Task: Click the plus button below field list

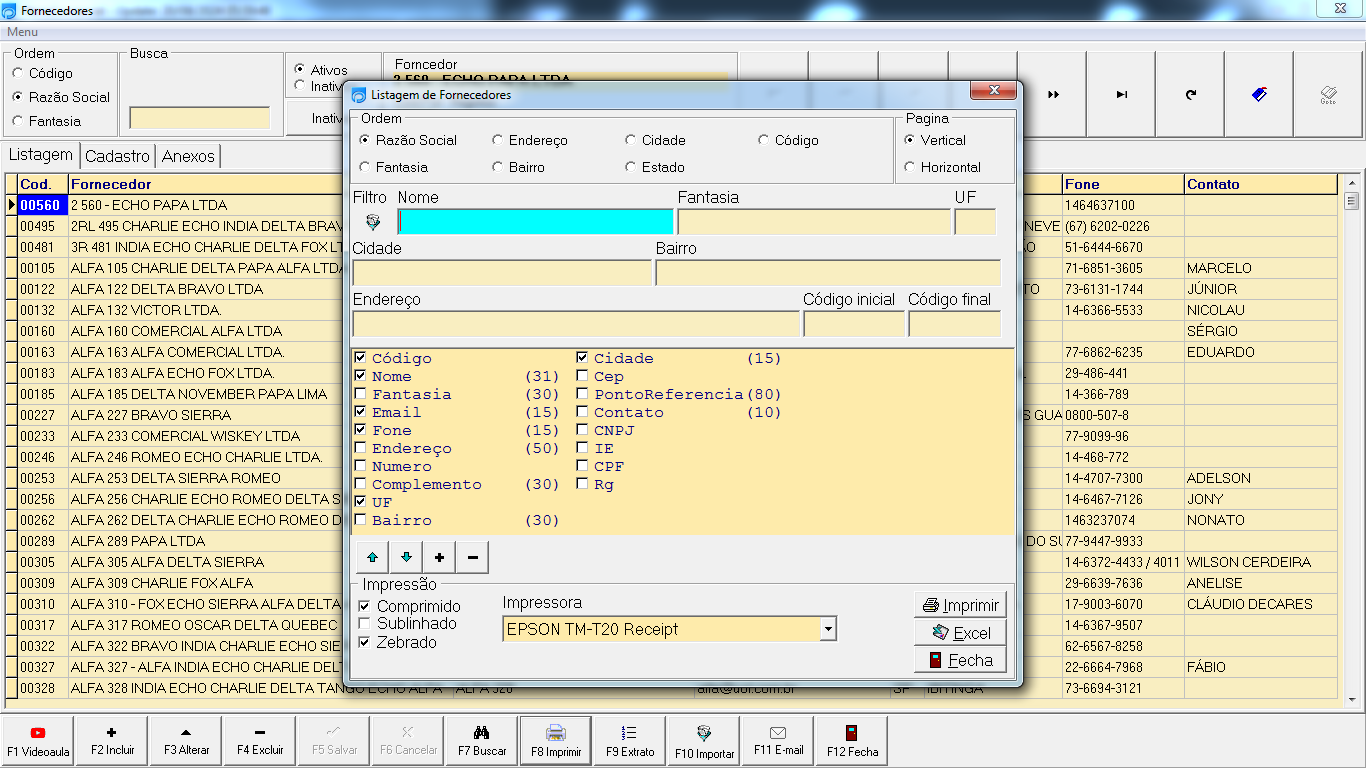Action: tap(439, 557)
